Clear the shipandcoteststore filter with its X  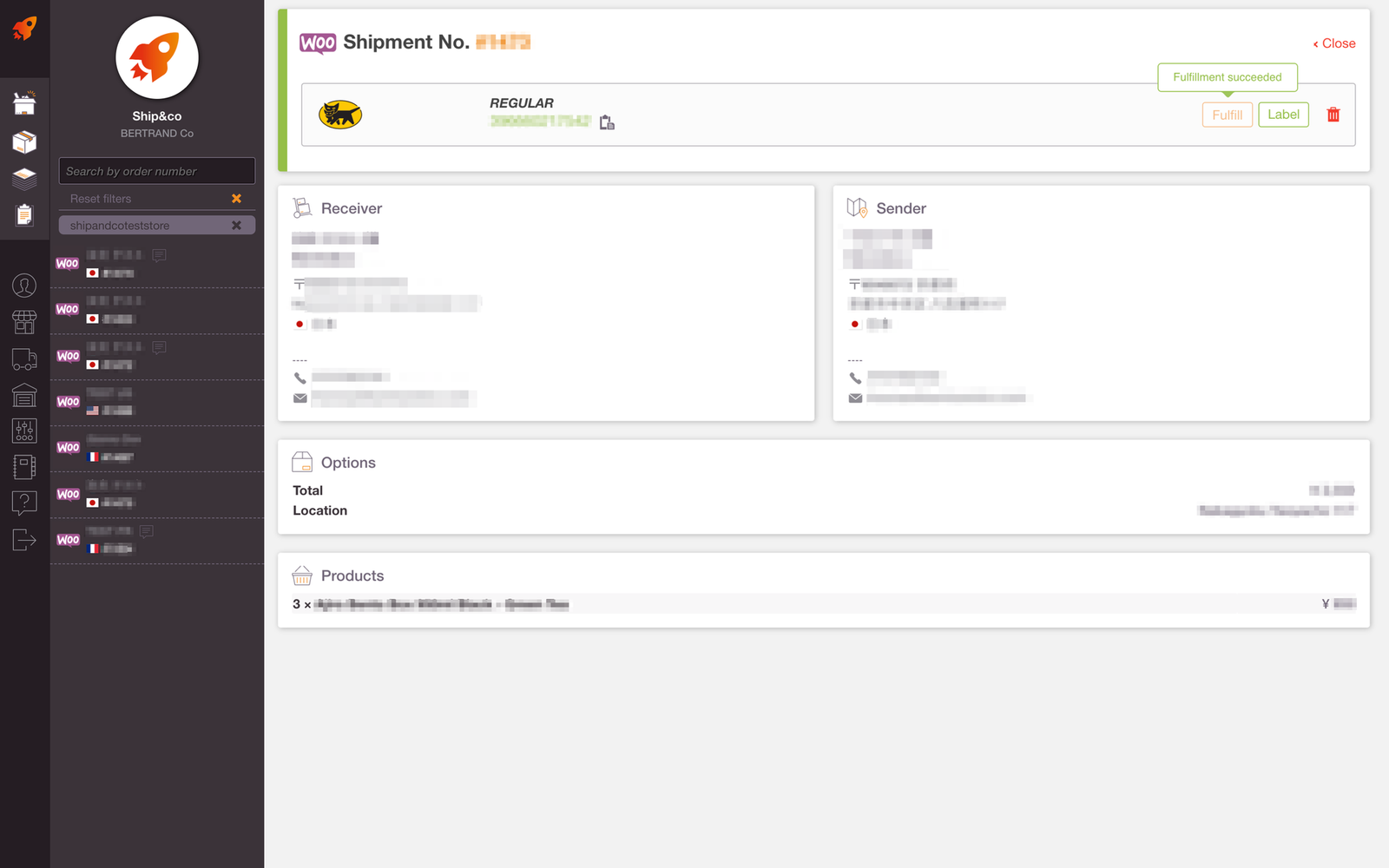pos(236,225)
